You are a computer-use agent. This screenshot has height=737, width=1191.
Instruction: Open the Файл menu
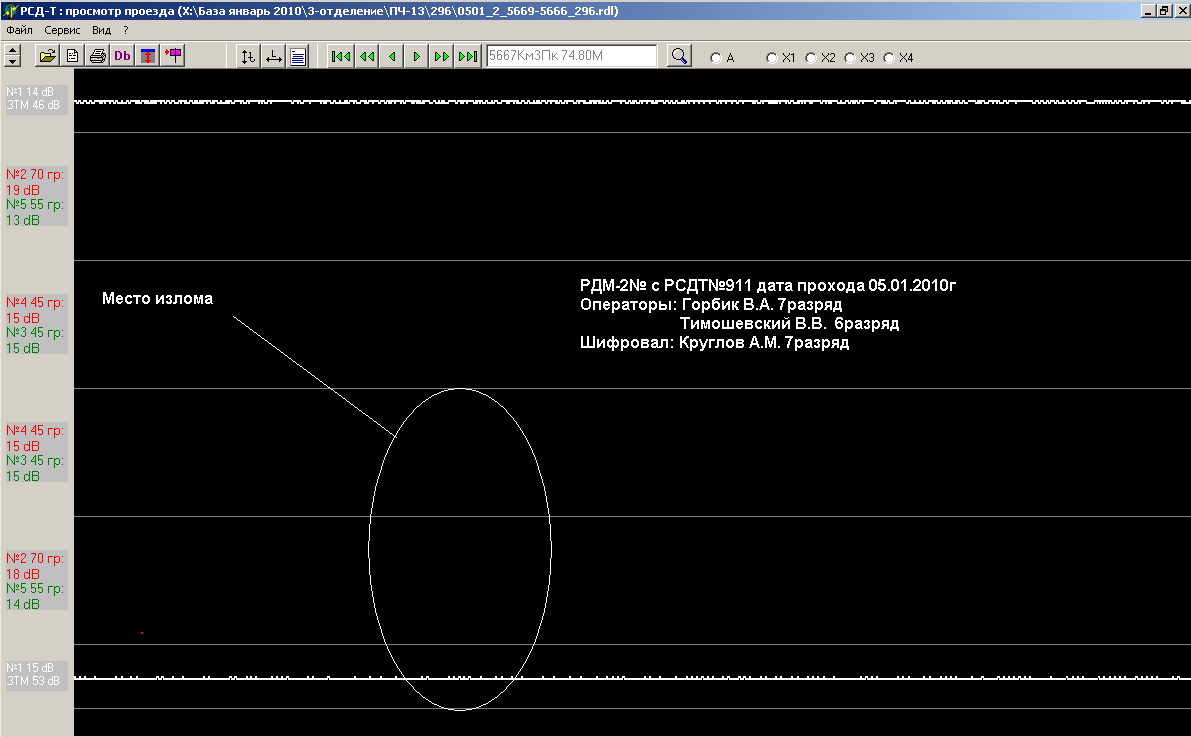tap(19, 30)
